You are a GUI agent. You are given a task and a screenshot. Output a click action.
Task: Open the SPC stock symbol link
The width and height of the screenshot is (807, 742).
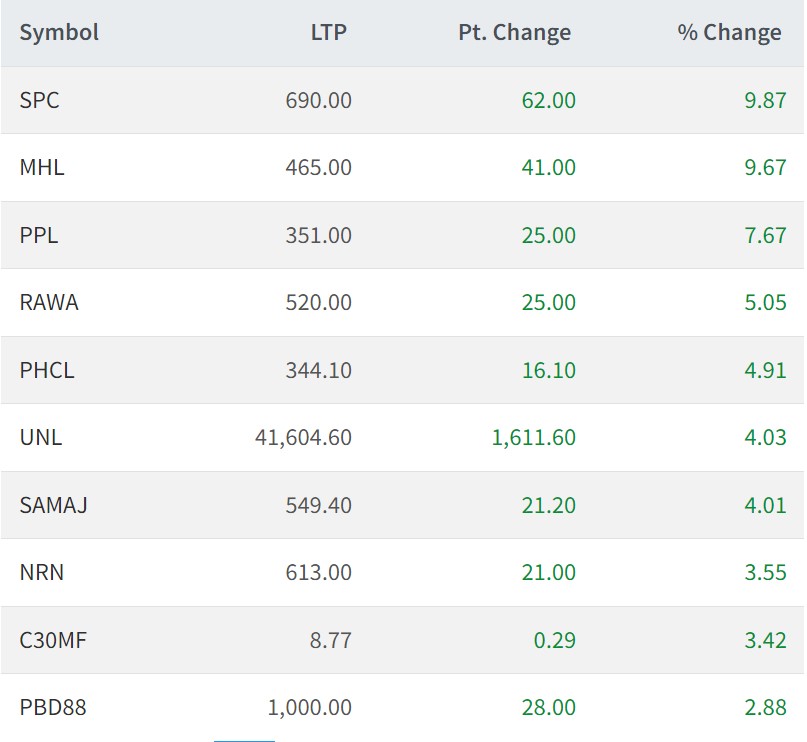(40, 100)
